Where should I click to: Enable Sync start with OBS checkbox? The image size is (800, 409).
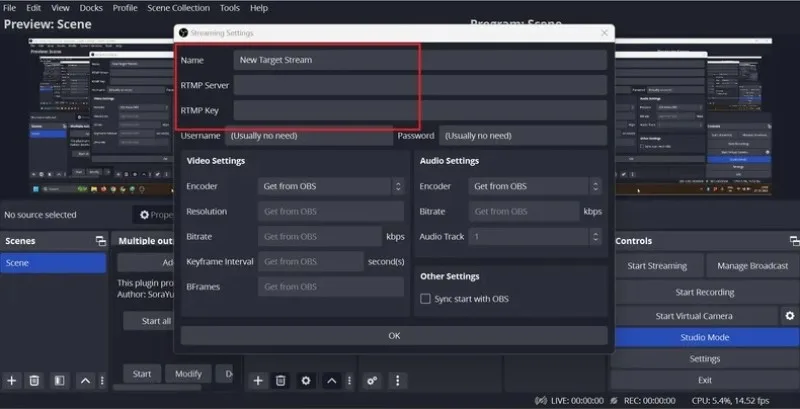[425, 299]
